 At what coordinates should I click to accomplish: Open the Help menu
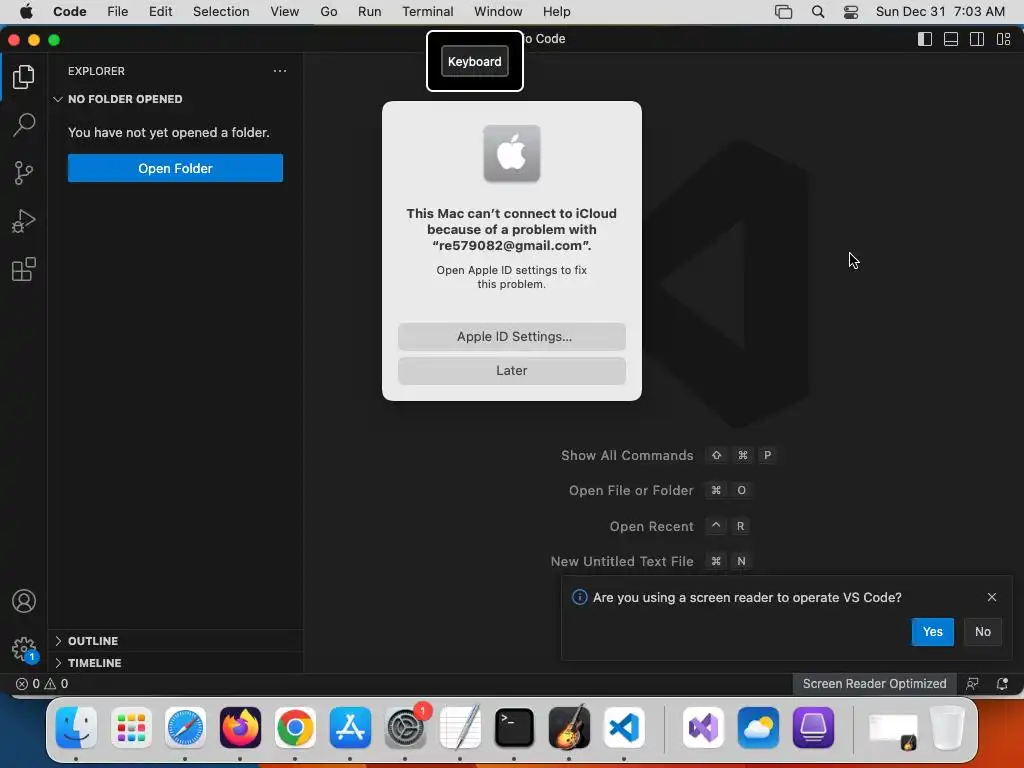(556, 12)
